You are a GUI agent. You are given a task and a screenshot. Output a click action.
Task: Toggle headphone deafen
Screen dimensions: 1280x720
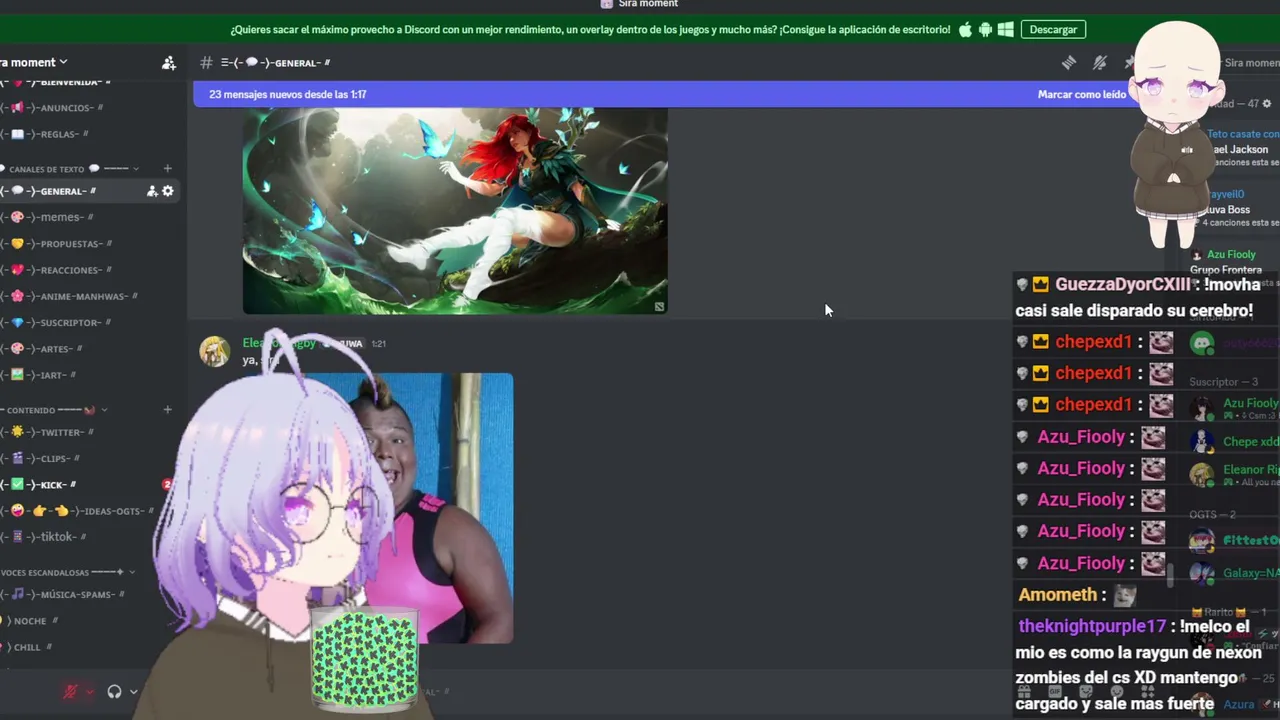(114, 691)
